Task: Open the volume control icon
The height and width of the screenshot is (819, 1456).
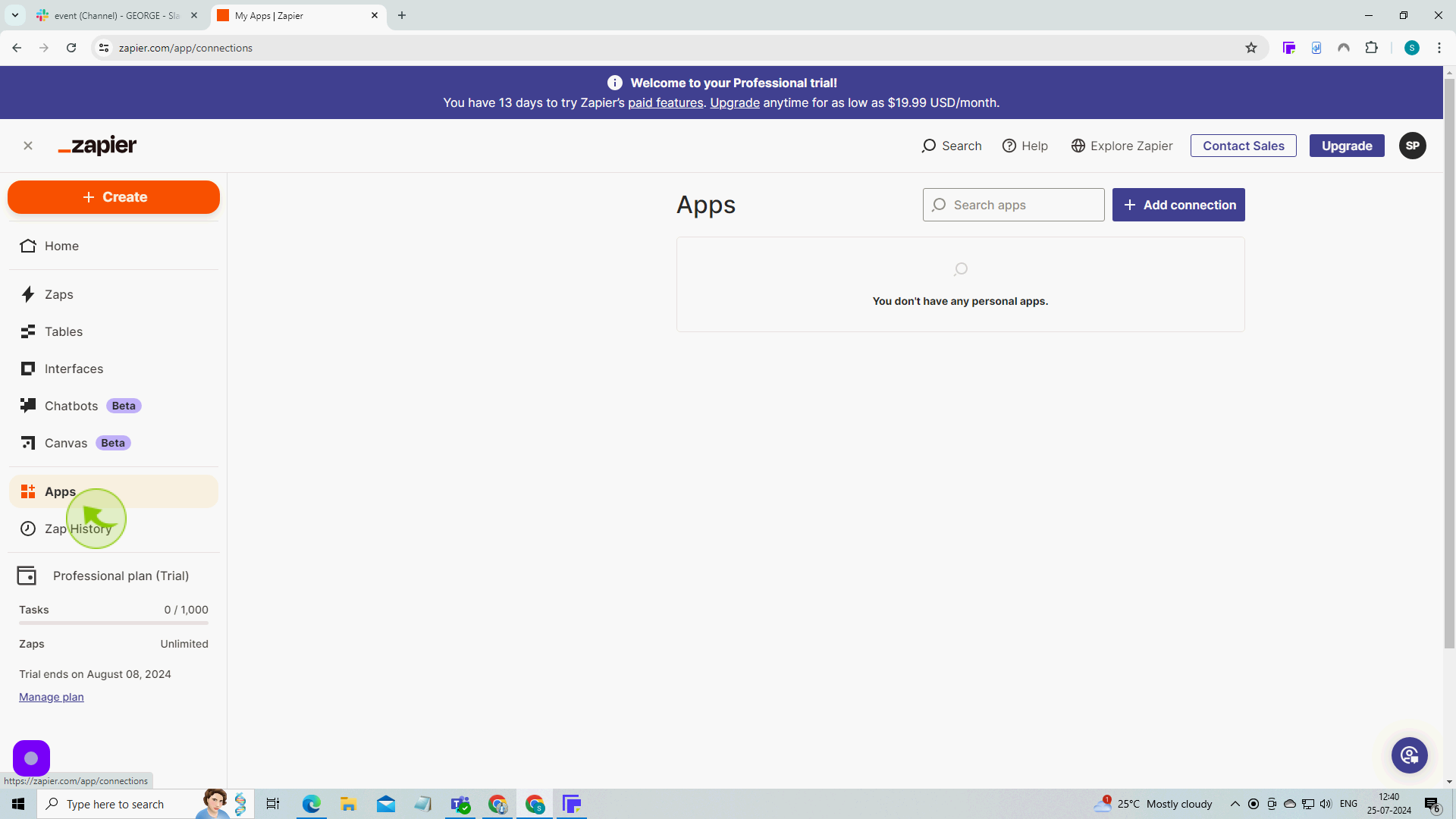Action: tap(1326, 804)
